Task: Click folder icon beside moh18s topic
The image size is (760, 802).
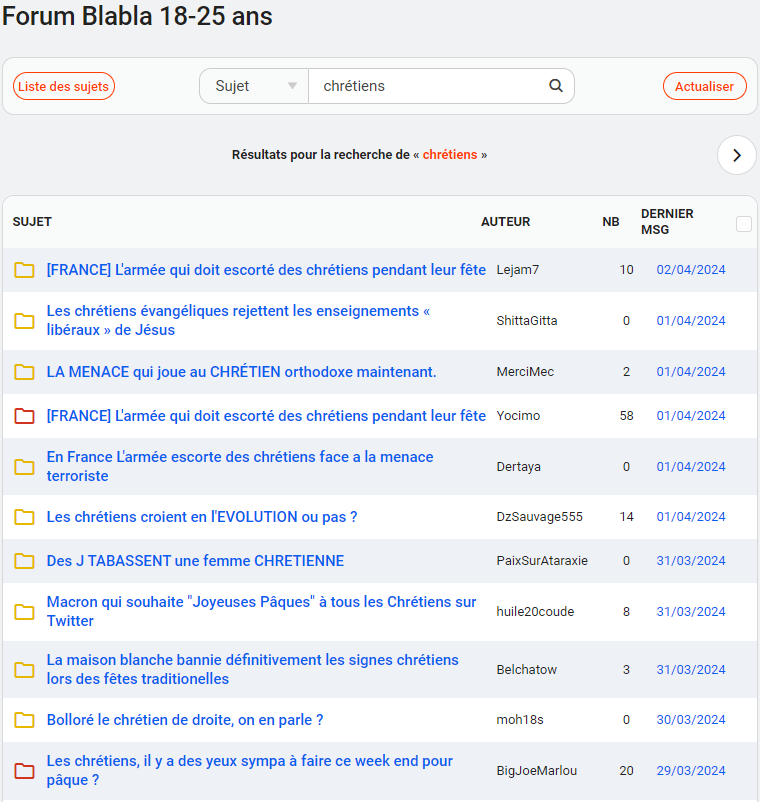Action: [x=24, y=720]
